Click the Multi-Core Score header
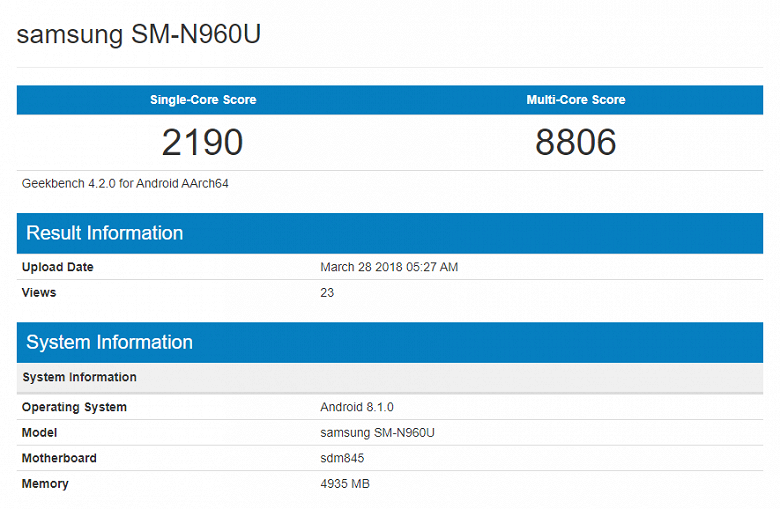 (576, 100)
